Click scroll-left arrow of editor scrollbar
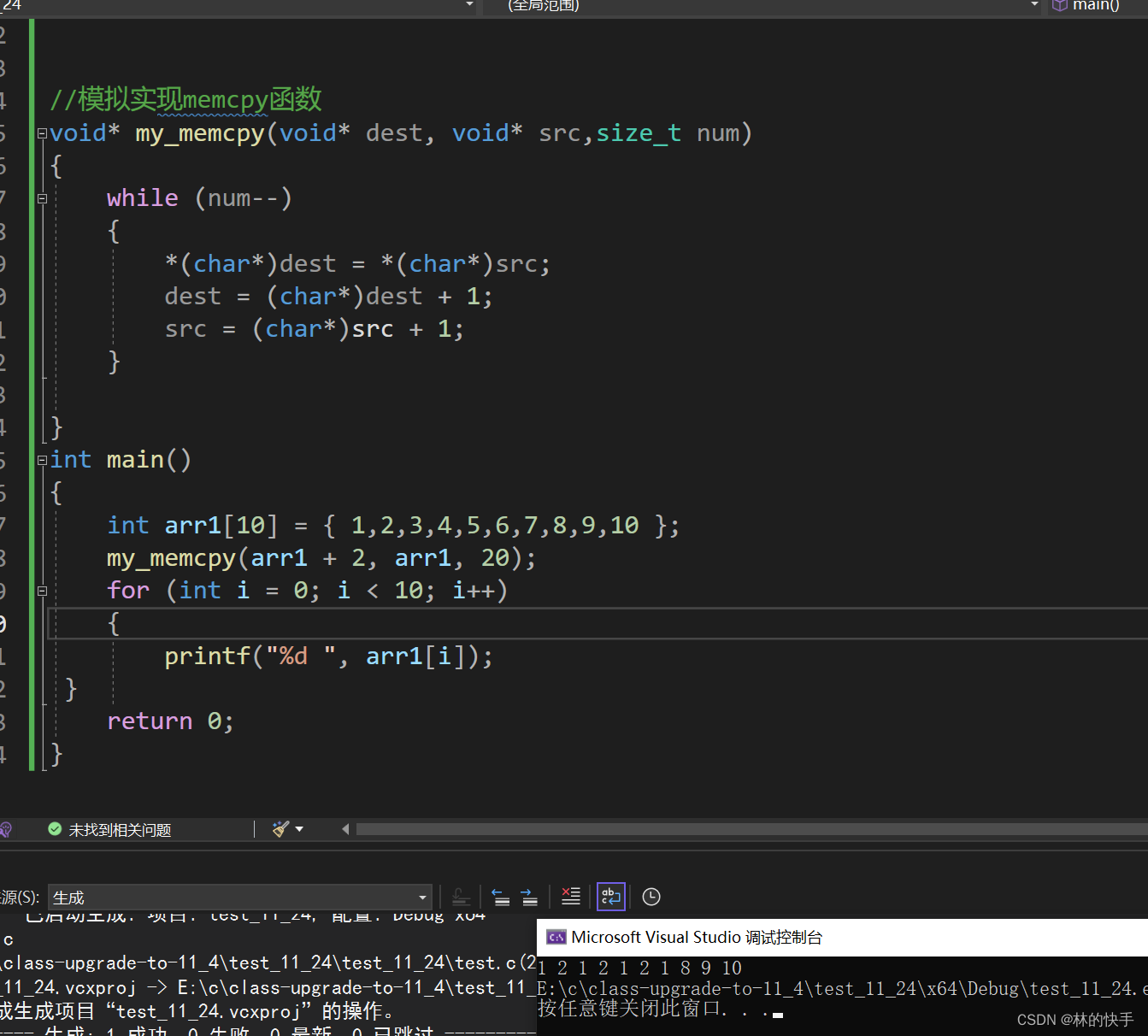 pos(345,829)
